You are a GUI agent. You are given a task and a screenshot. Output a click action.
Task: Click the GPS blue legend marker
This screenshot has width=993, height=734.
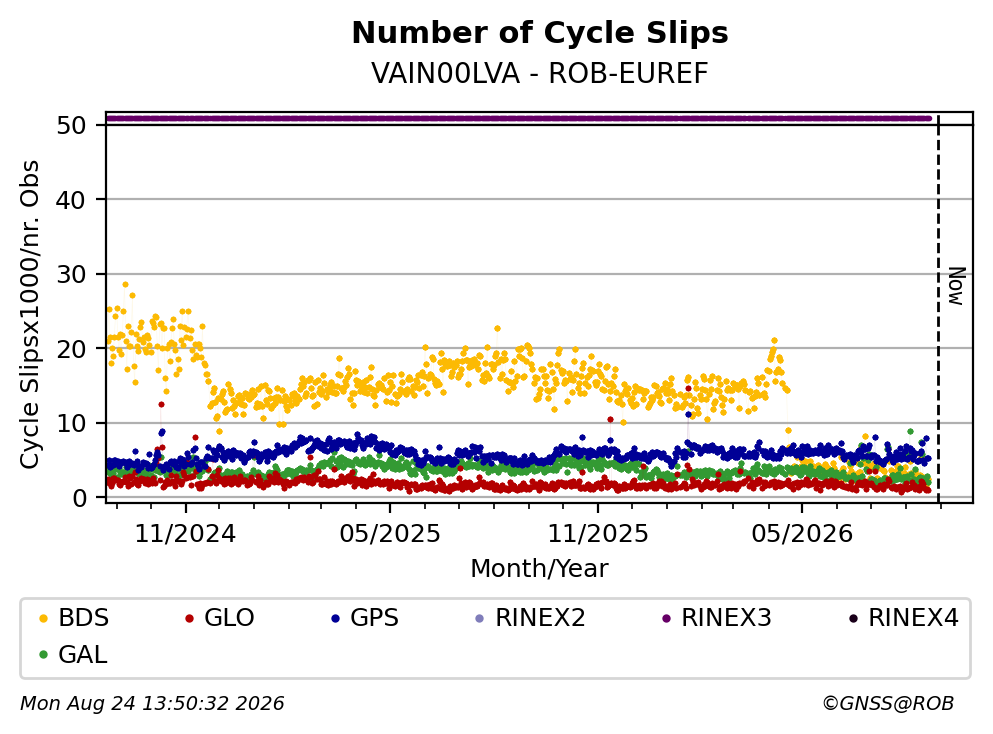pyautogui.click(x=335, y=619)
